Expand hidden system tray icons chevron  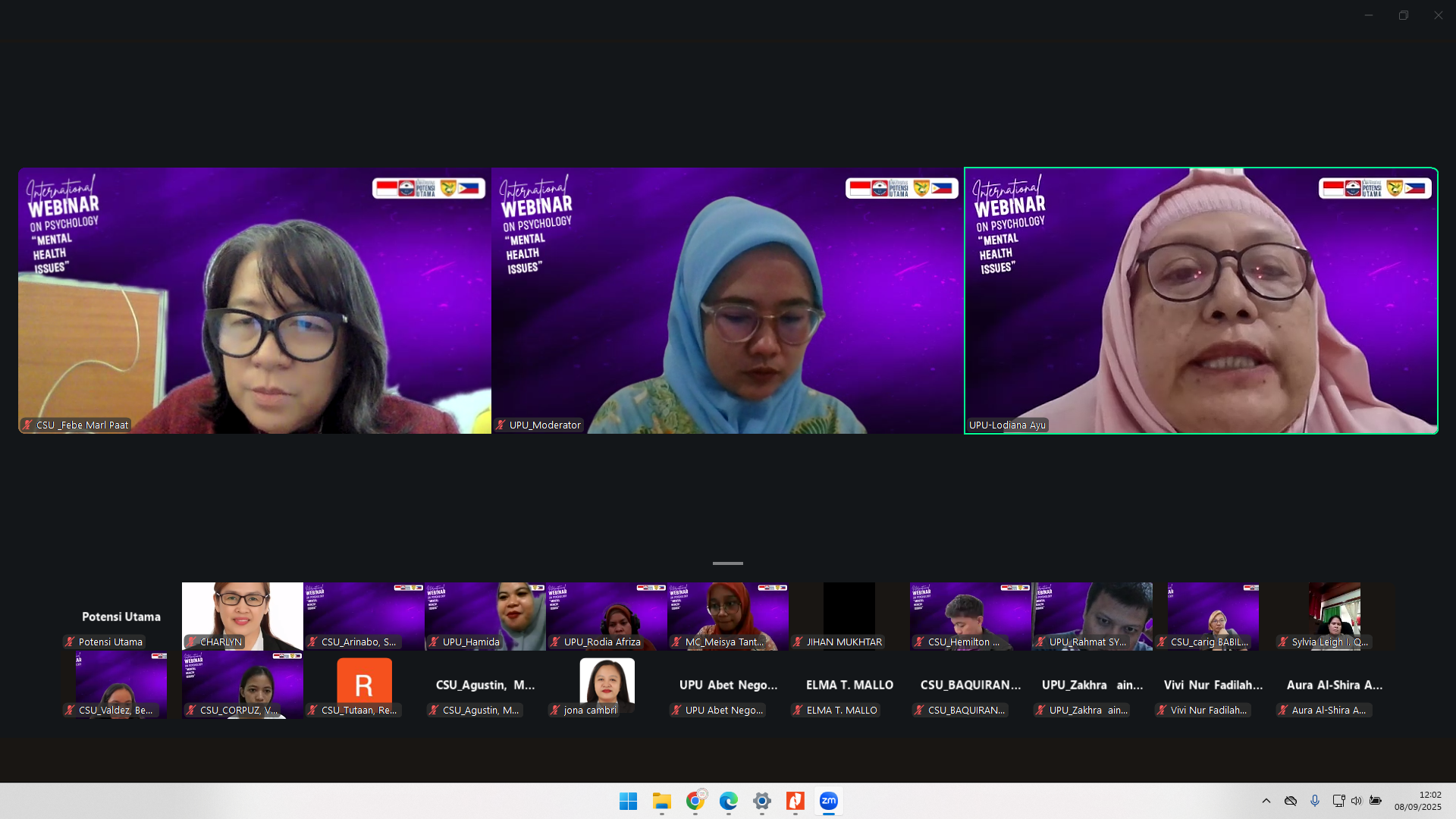click(1266, 801)
